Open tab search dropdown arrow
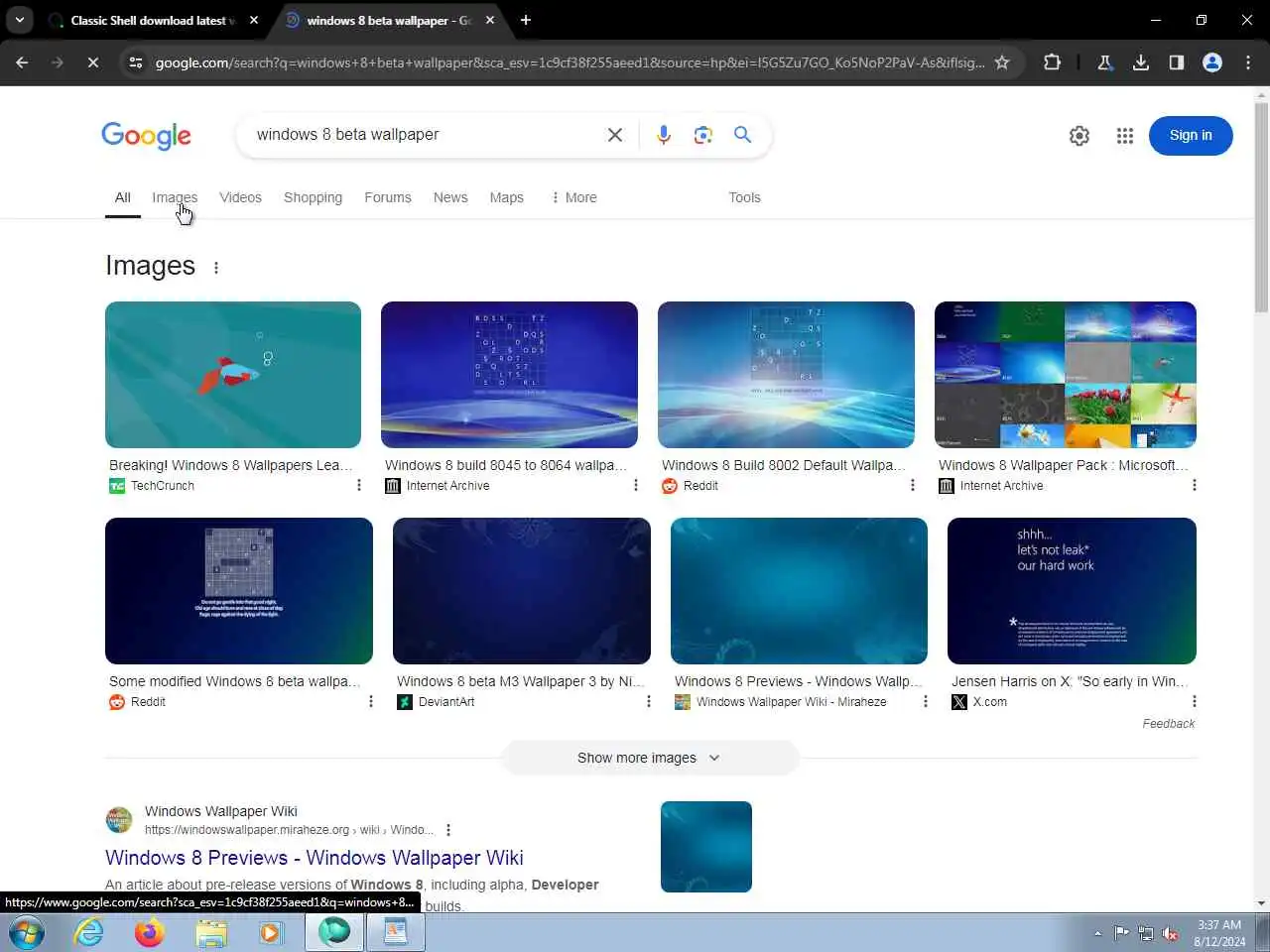The image size is (1270, 952). [20, 20]
